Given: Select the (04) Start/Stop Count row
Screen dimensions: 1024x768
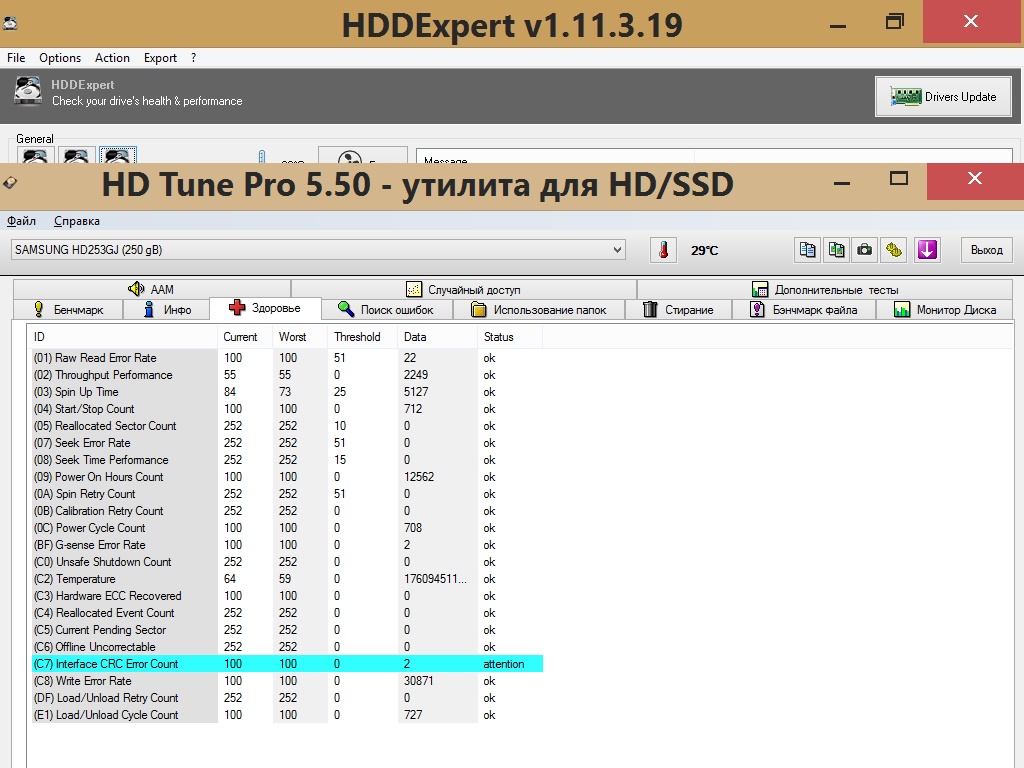Looking at the screenshot, I should pos(287,409).
